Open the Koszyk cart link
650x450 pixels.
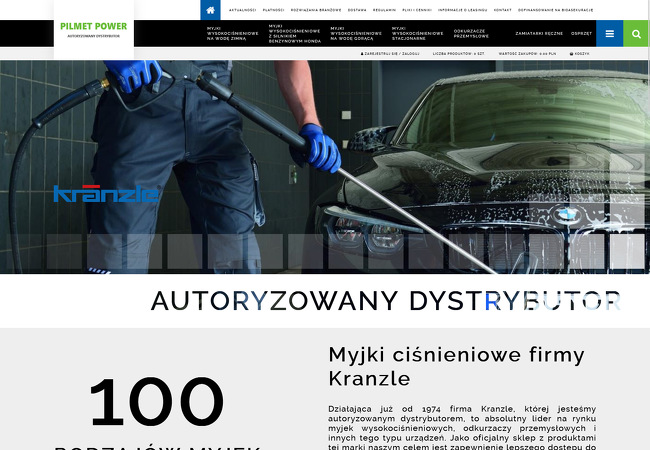(580, 54)
